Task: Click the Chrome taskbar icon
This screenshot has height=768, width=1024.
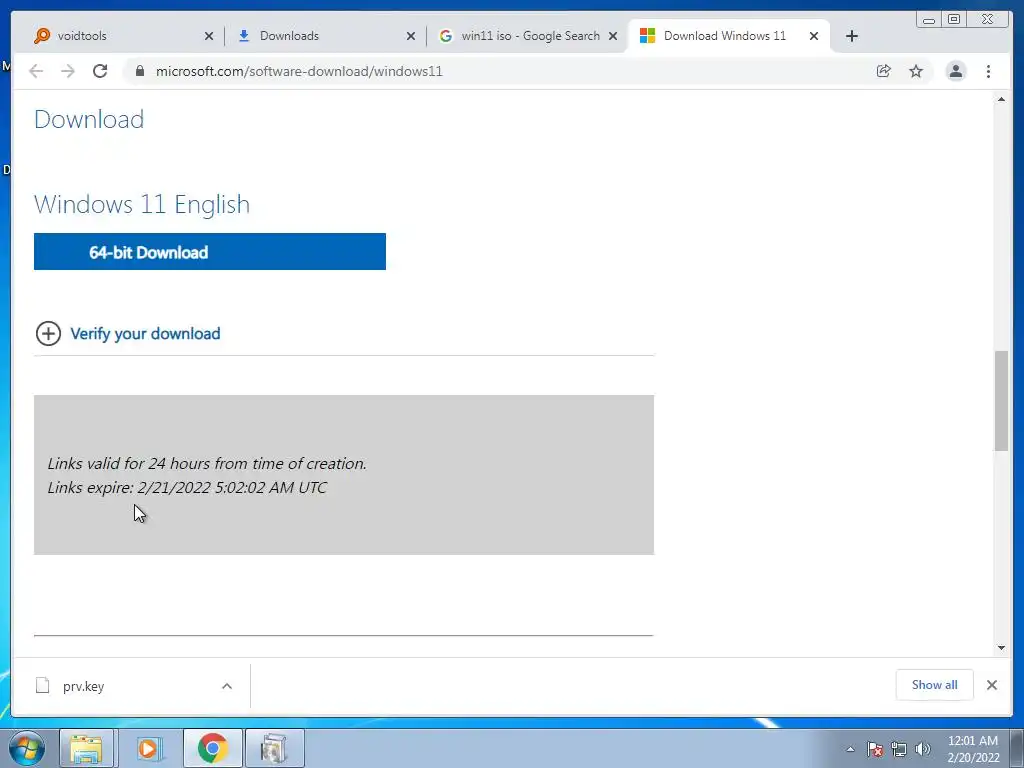Action: click(212, 748)
